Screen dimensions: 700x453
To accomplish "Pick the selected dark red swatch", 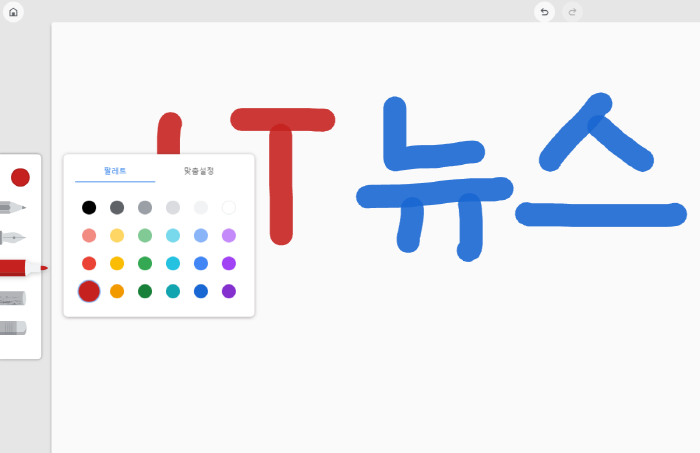I will (x=89, y=291).
